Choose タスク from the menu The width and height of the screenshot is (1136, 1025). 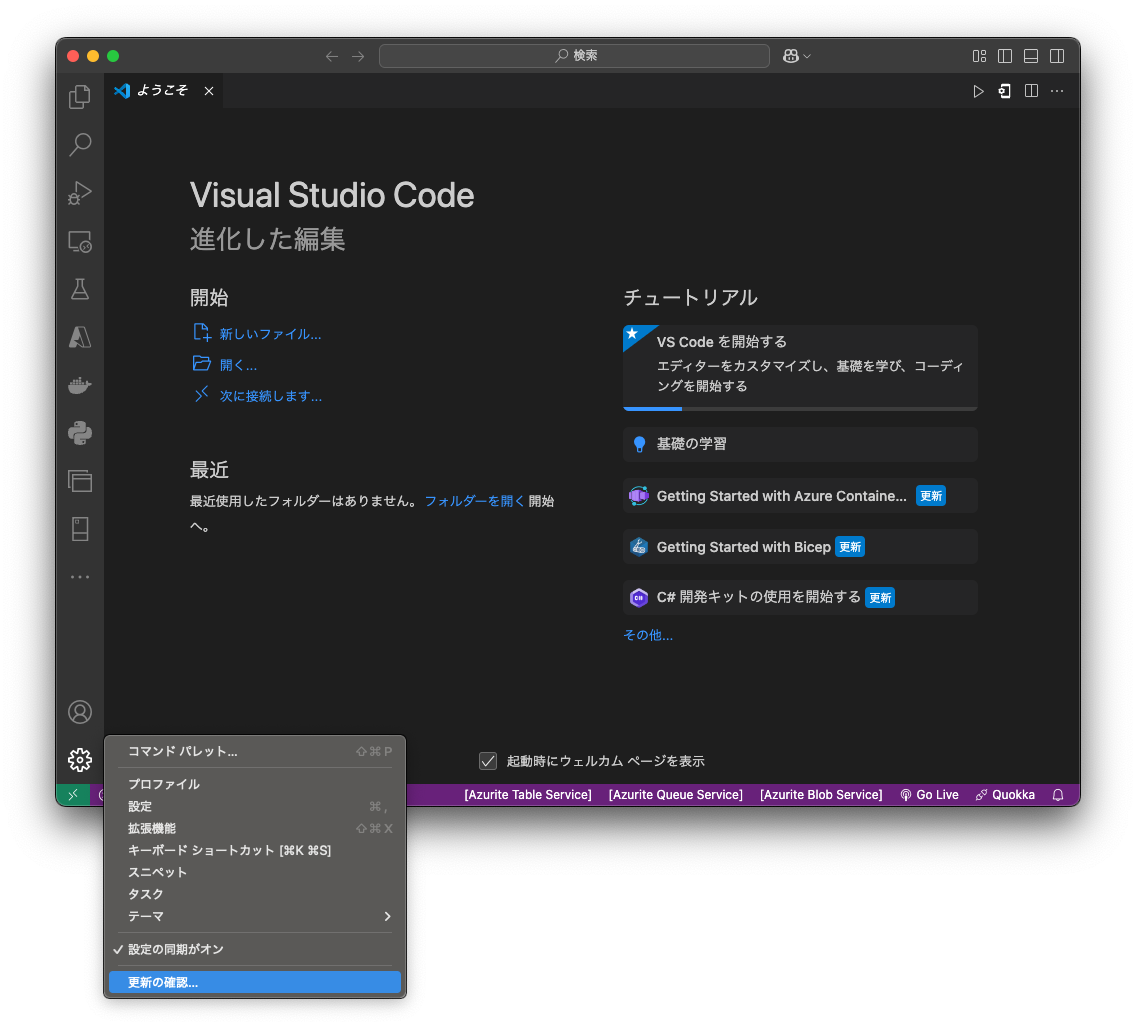(254, 895)
